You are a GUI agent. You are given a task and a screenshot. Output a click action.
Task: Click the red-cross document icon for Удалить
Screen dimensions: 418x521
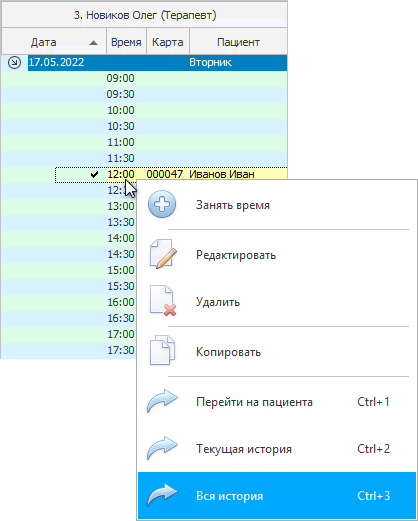(x=163, y=301)
